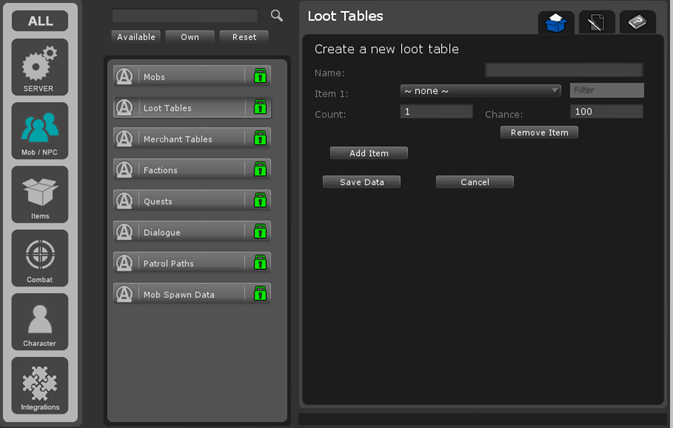Viewport: 673px width, 428px height.
Task: Click the help book tab icon
Action: coord(637,22)
